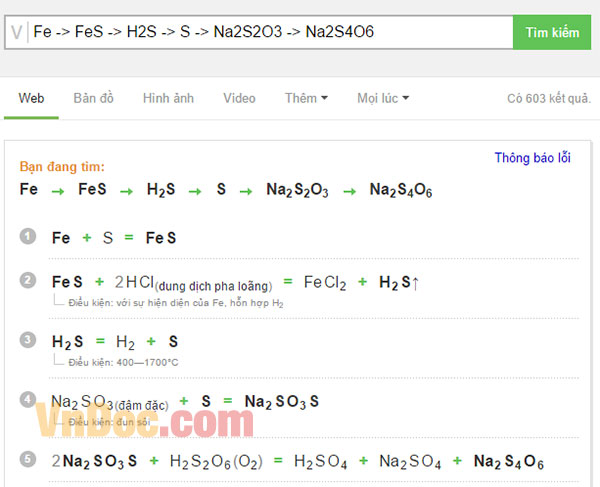
Task: Click the V logo icon in search box
Action: 17,32
